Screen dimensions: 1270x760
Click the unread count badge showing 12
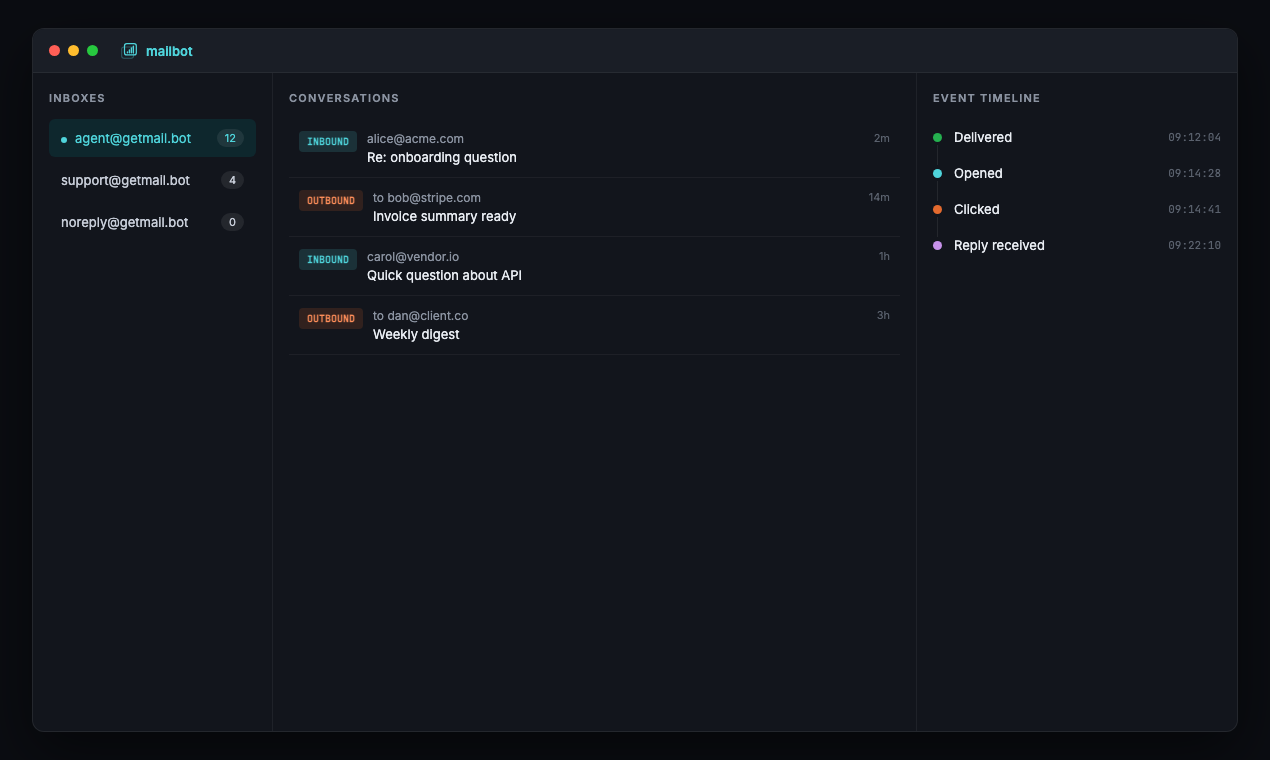(230, 139)
